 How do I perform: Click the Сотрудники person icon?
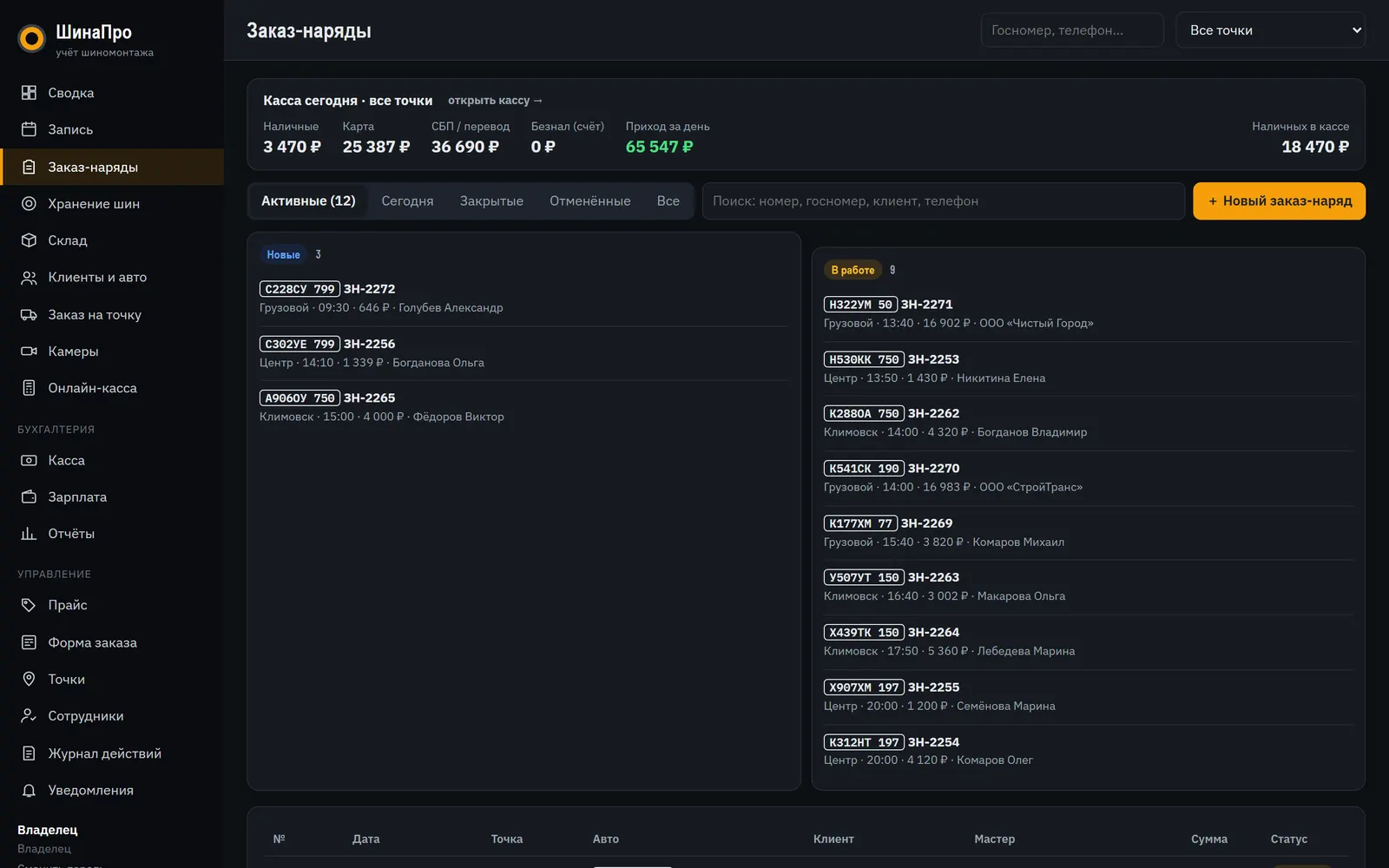(29, 716)
